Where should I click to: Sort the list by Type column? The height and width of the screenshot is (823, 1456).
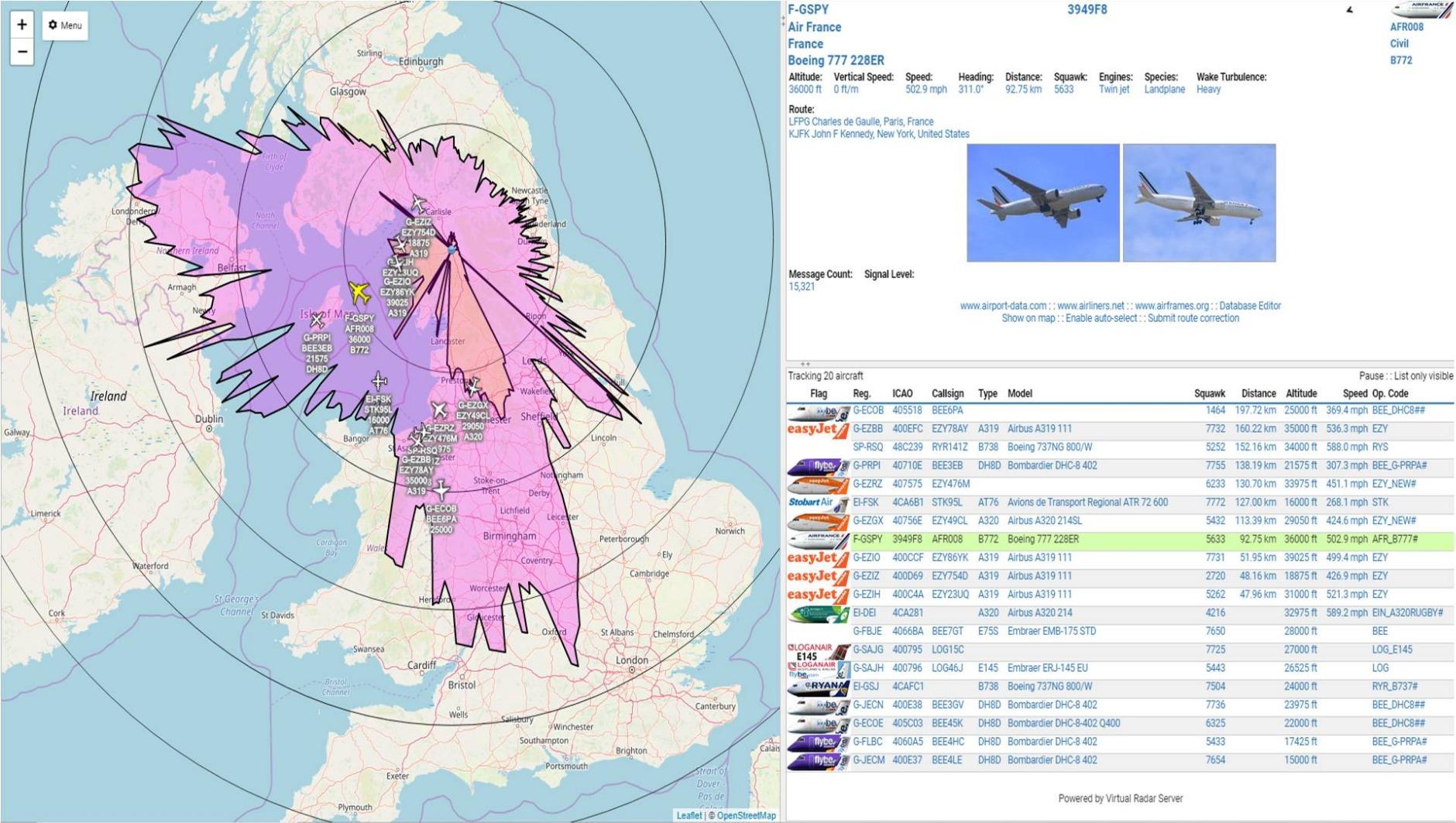pyautogui.click(x=987, y=393)
